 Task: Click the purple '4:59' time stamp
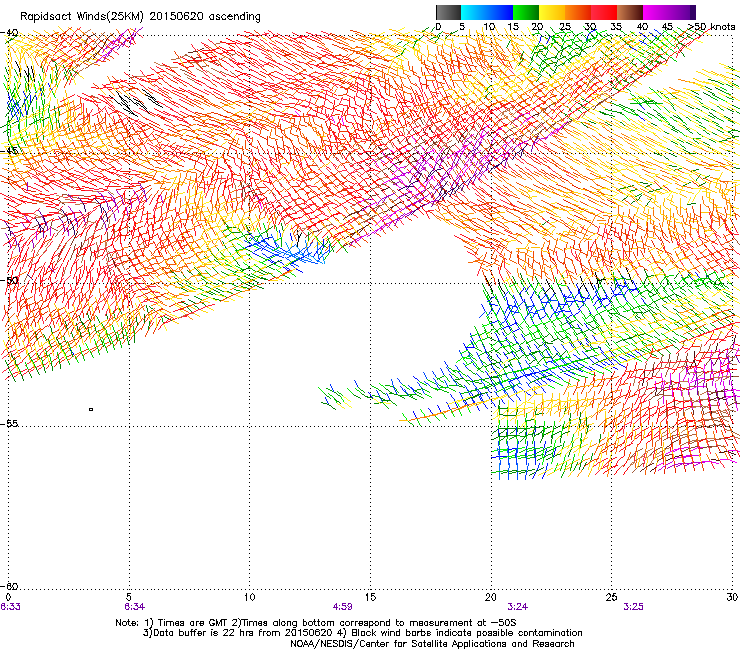pos(342,607)
